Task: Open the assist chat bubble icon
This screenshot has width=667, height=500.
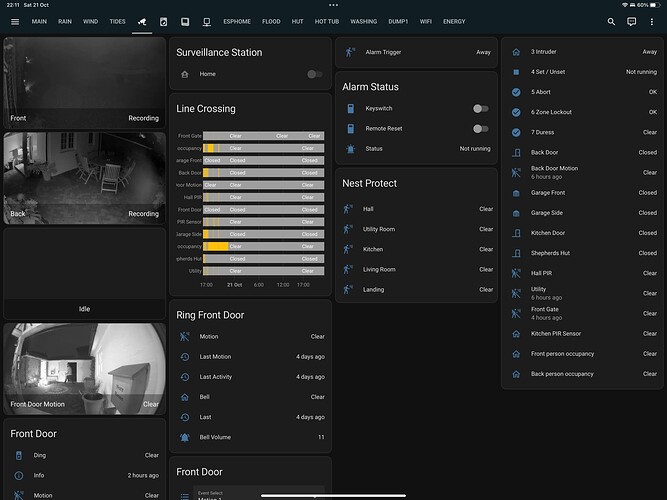Action: pyautogui.click(x=631, y=21)
